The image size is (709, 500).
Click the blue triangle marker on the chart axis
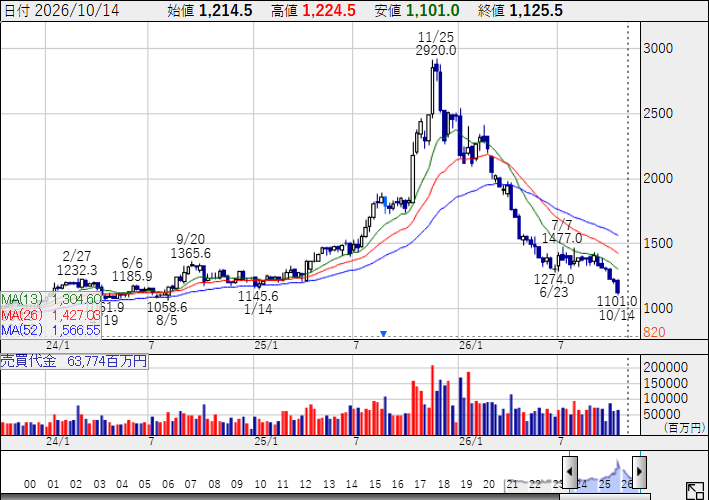coord(383,334)
